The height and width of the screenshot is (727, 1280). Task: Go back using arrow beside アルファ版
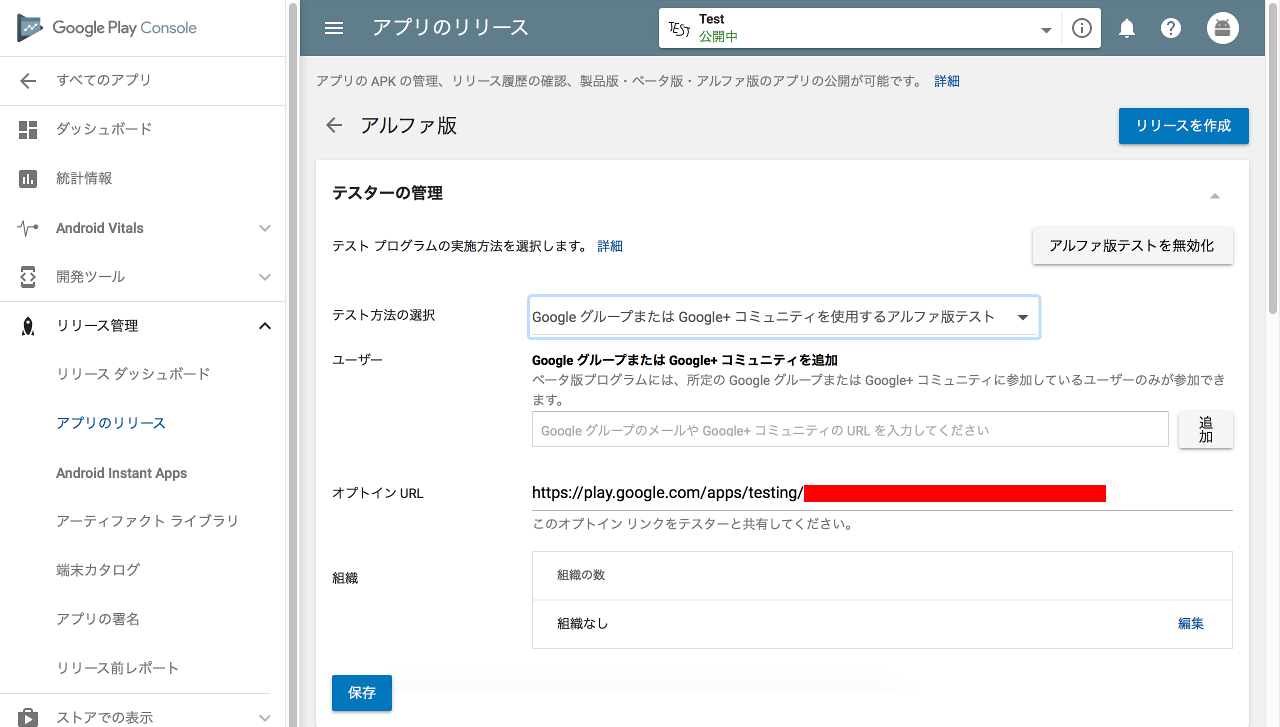(334, 125)
